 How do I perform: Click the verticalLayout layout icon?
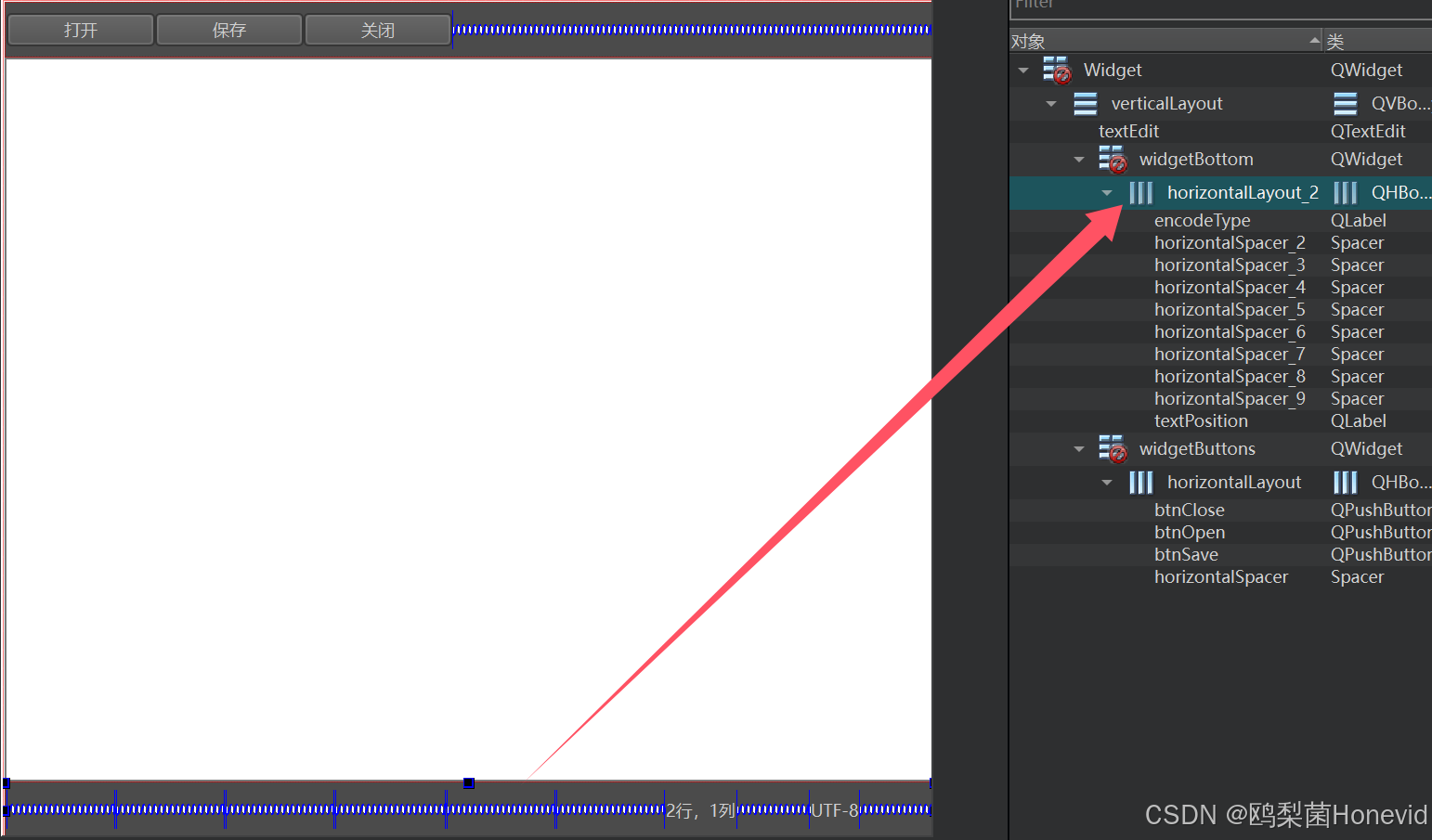1086,104
